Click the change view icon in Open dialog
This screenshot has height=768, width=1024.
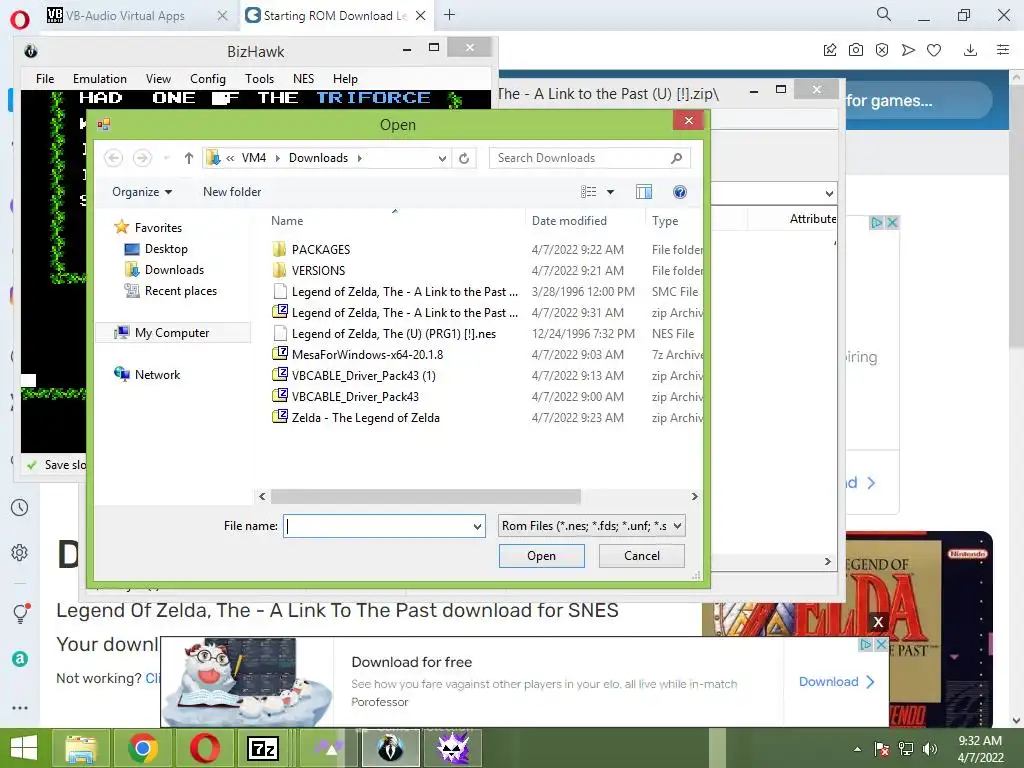click(588, 192)
